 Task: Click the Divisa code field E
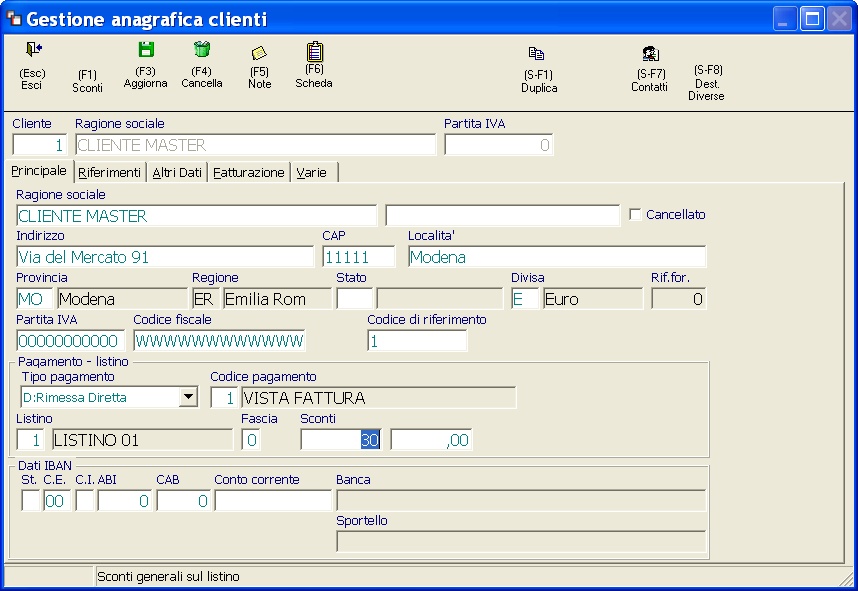525,299
